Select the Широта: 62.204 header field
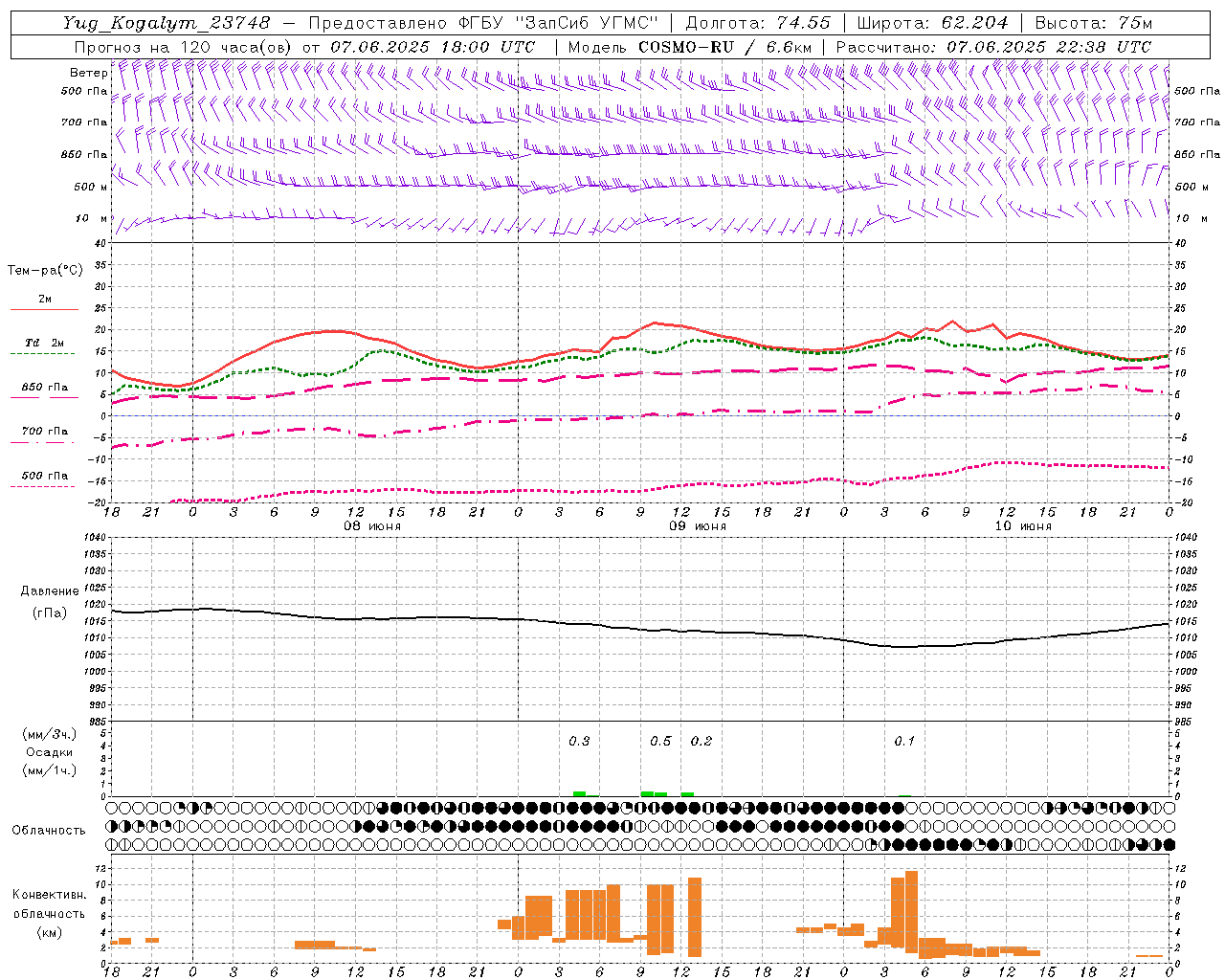 point(932,23)
